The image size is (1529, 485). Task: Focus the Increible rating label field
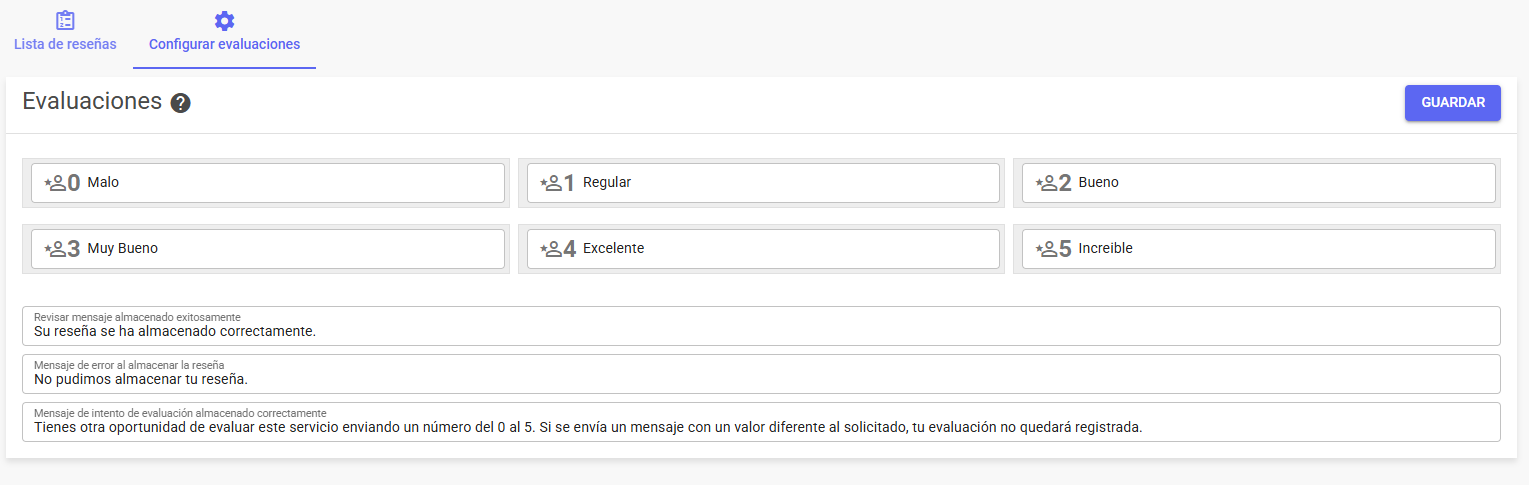(1258, 249)
